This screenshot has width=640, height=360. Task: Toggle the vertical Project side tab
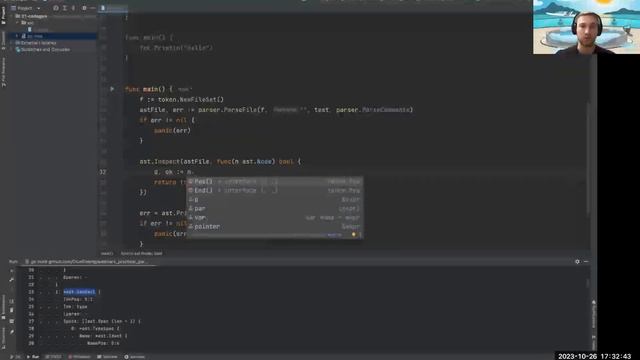point(3,15)
